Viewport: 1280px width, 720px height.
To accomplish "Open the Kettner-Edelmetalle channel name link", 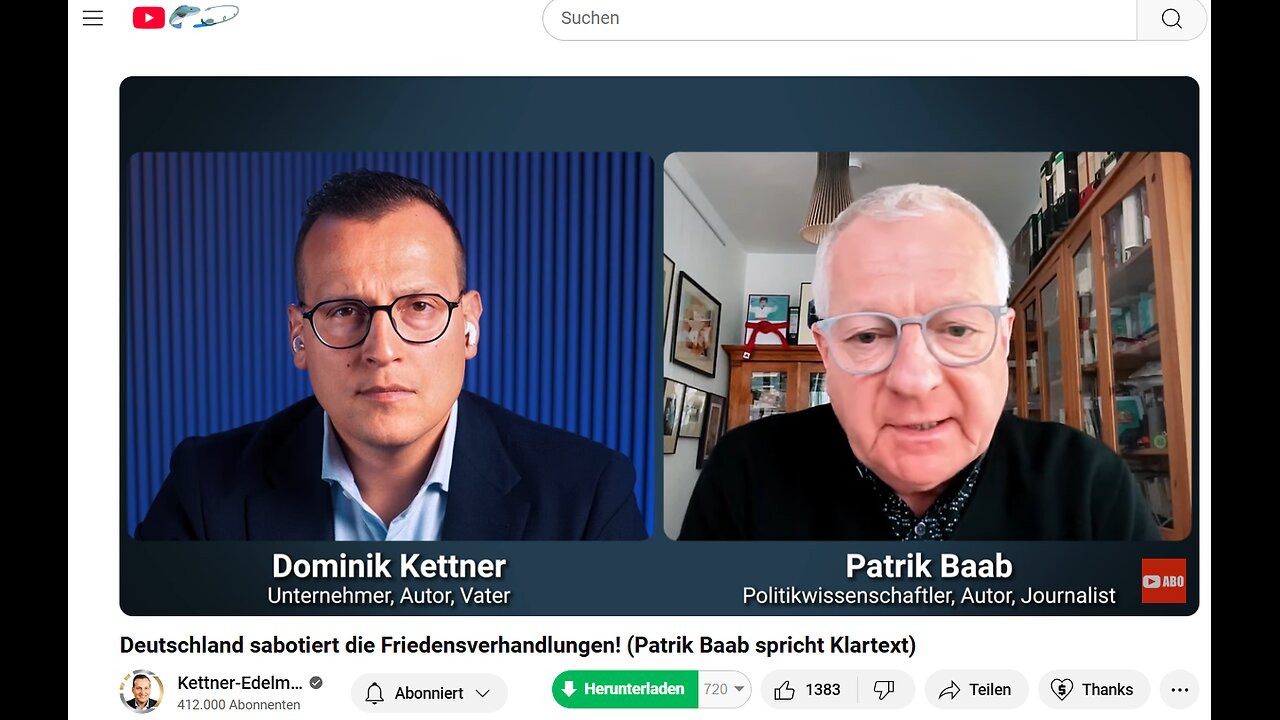I will point(239,683).
